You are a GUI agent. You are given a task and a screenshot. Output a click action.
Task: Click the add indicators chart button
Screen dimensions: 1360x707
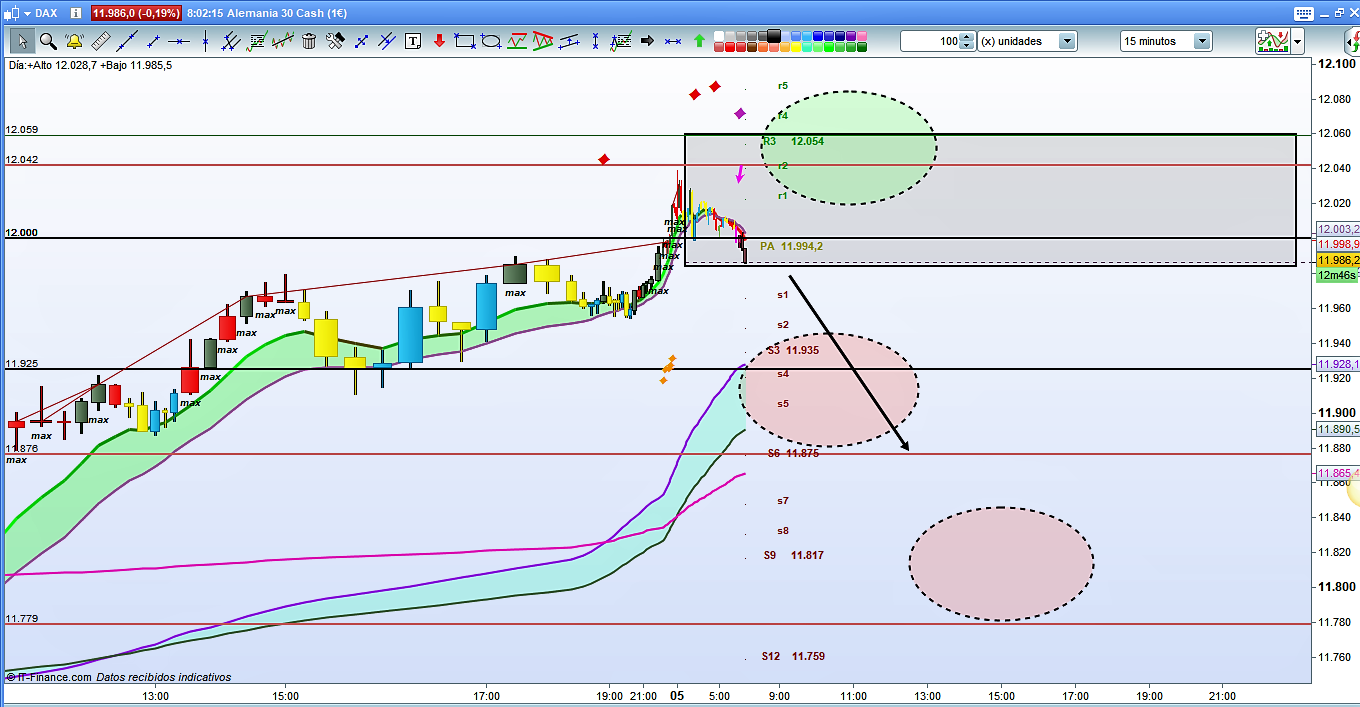1272,41
